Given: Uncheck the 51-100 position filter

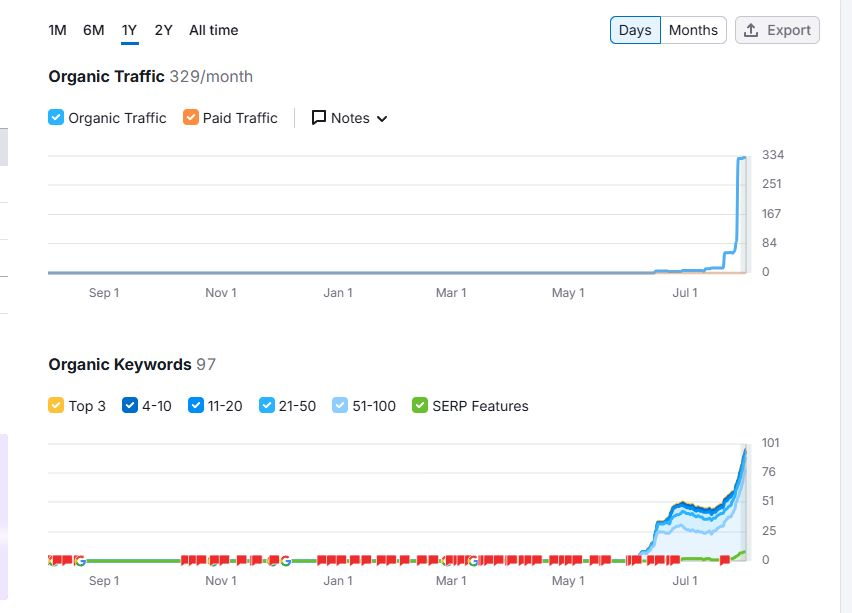Looking at the screenshot, I should [338, 405].
